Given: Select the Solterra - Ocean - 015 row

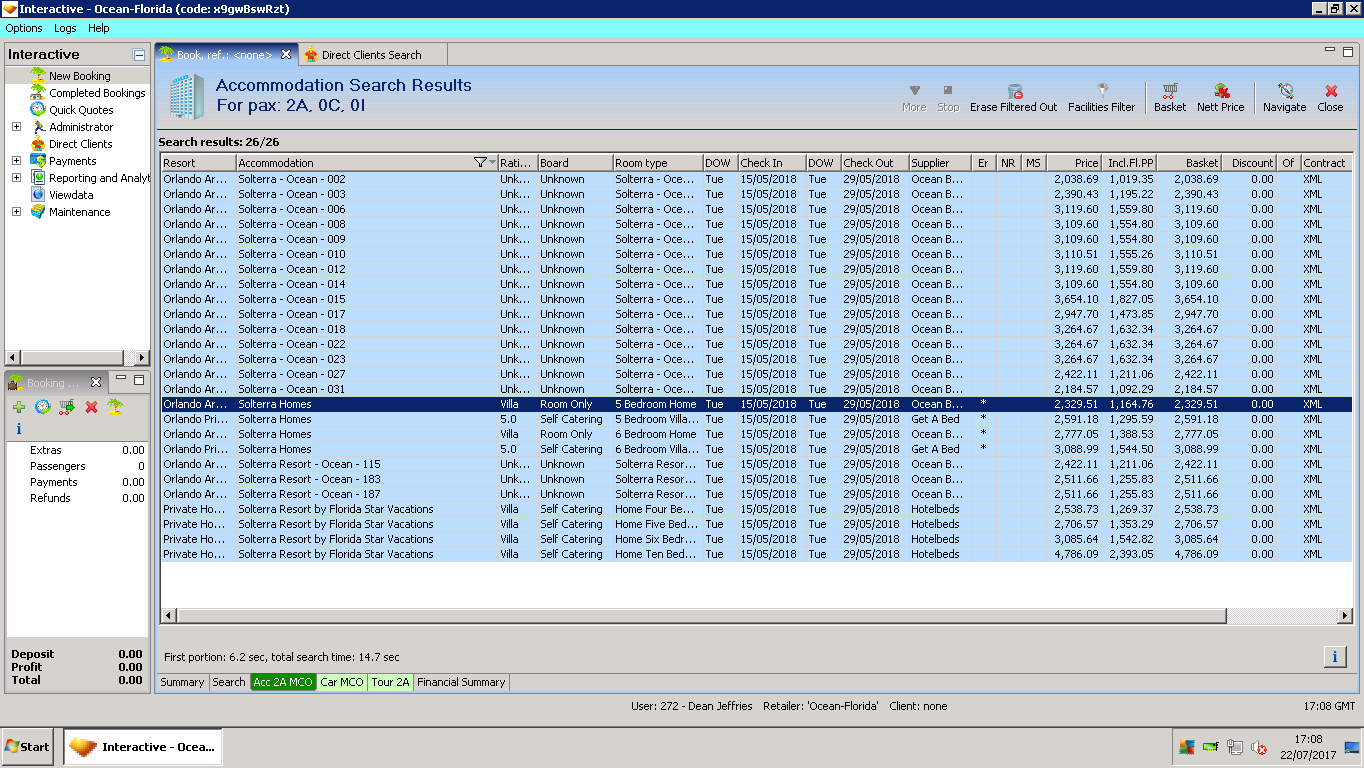Looking at the screenshot, I should pos(291,299).
